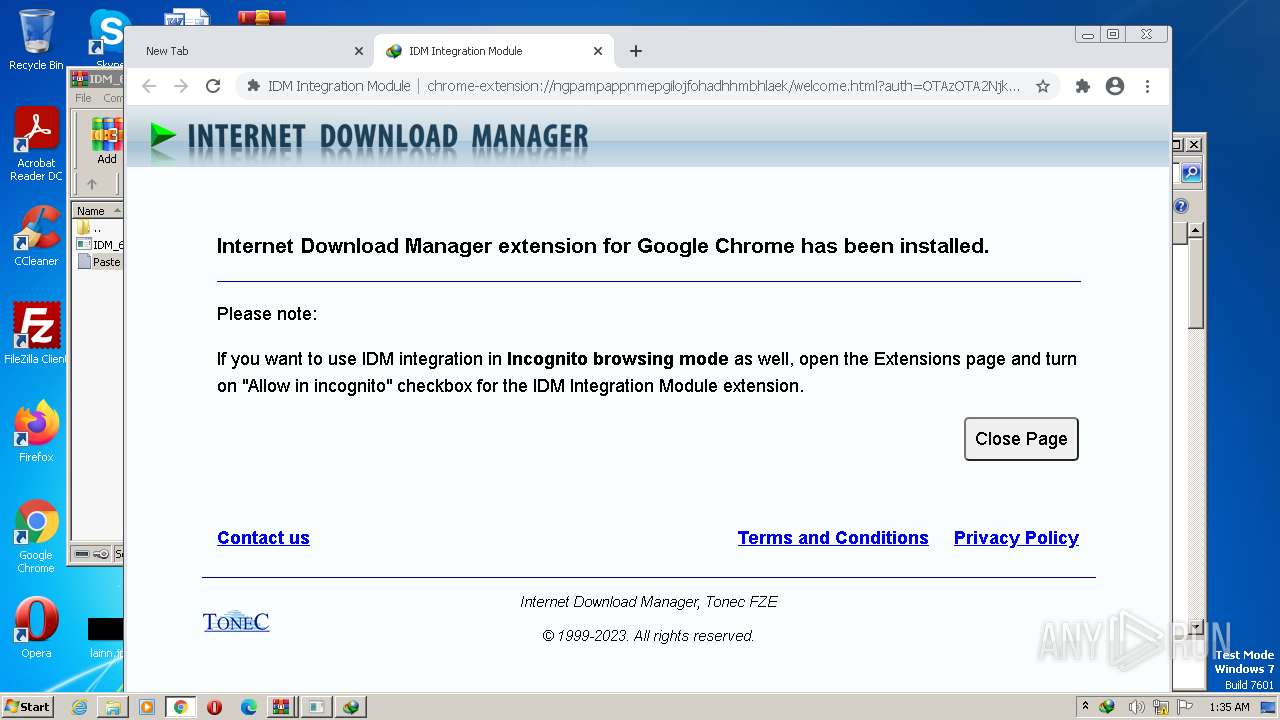The width and height of the screenshot is (1280, 720).
Task: Reload the IDM welcome page
Action: (x=213, y=86)
